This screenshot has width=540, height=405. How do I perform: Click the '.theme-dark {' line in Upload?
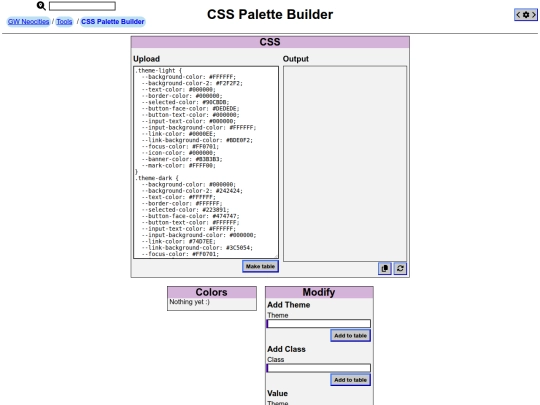pyautogui.click(x=157, y=178)
